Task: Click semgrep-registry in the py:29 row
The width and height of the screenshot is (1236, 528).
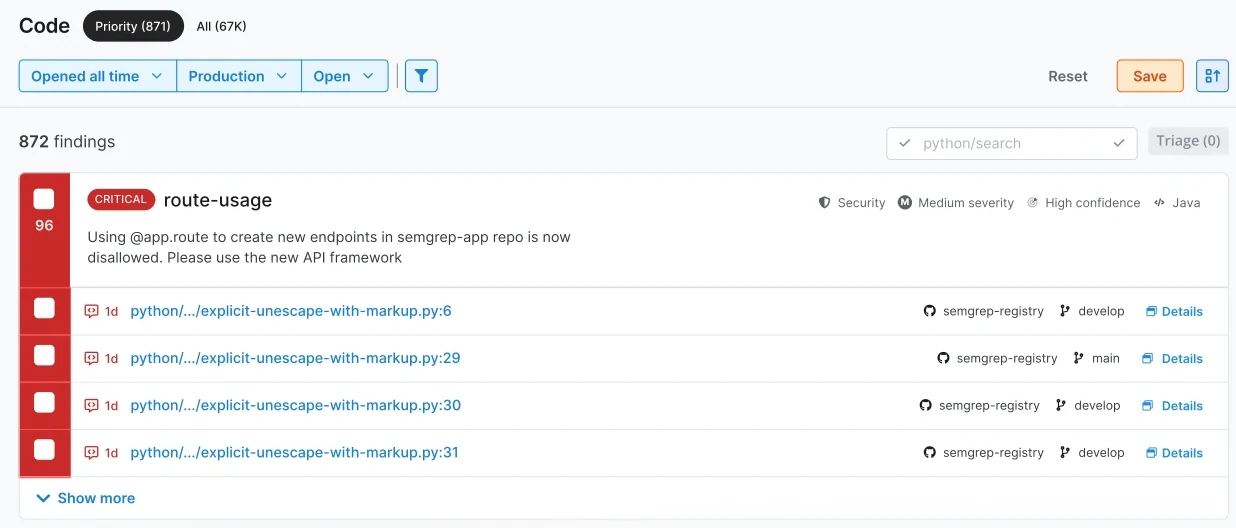Action: [1007, 358]
